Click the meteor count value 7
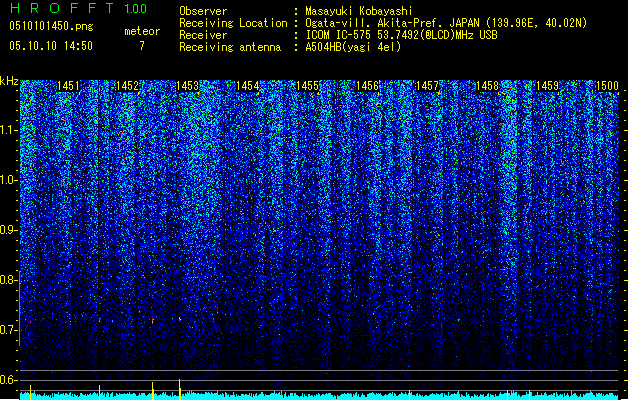This screenshot has height=400, width=629. [x=142, y=46]
